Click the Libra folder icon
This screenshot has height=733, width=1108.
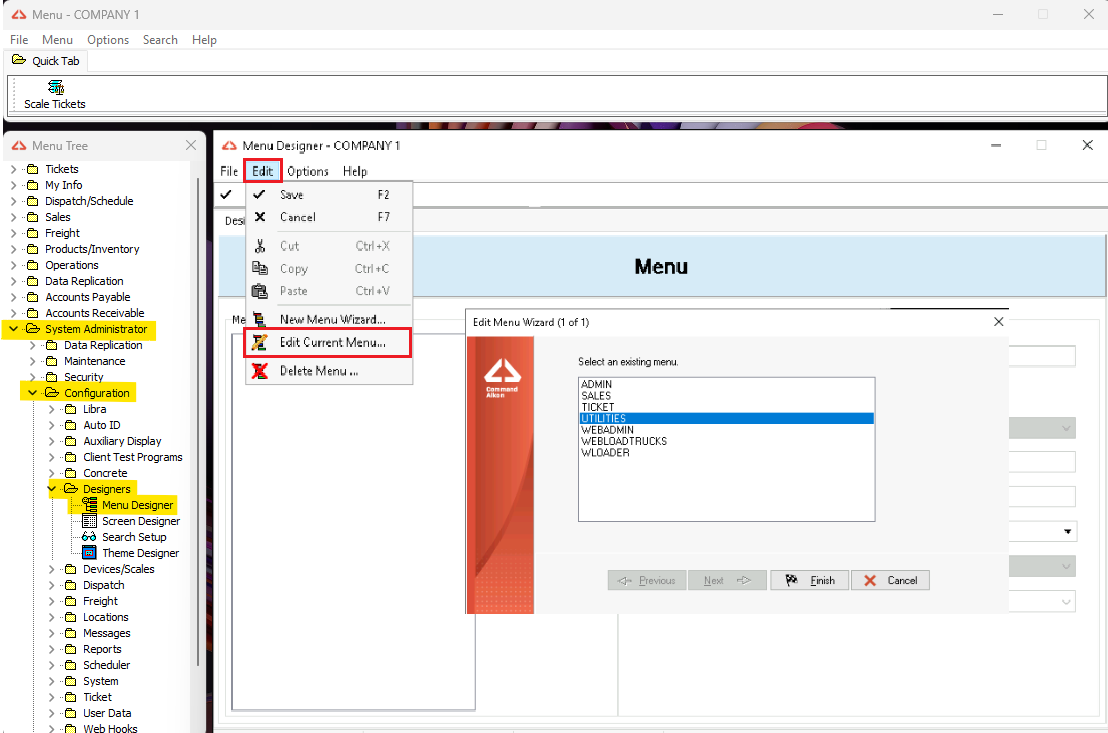[x=71, y=409]
